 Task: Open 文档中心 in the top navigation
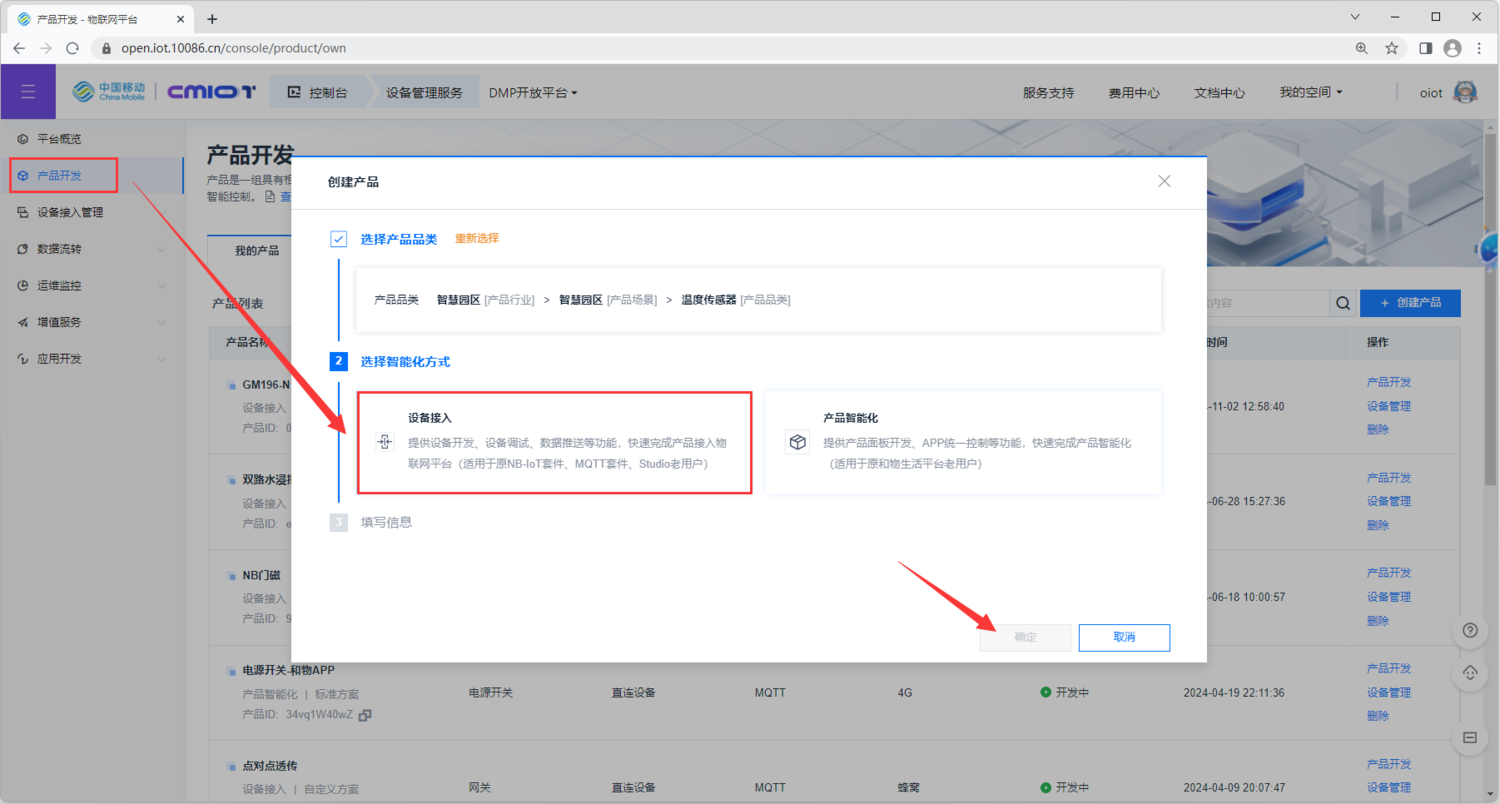1221,91
